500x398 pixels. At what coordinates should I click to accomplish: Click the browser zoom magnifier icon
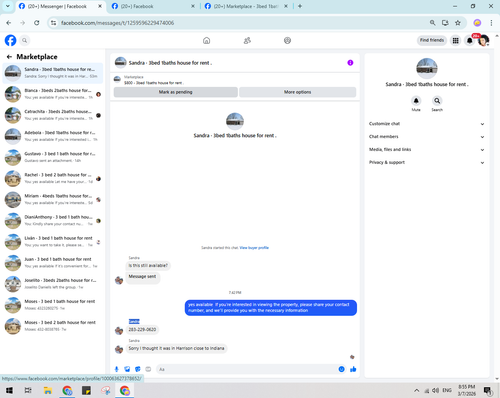tap(432, 23)
